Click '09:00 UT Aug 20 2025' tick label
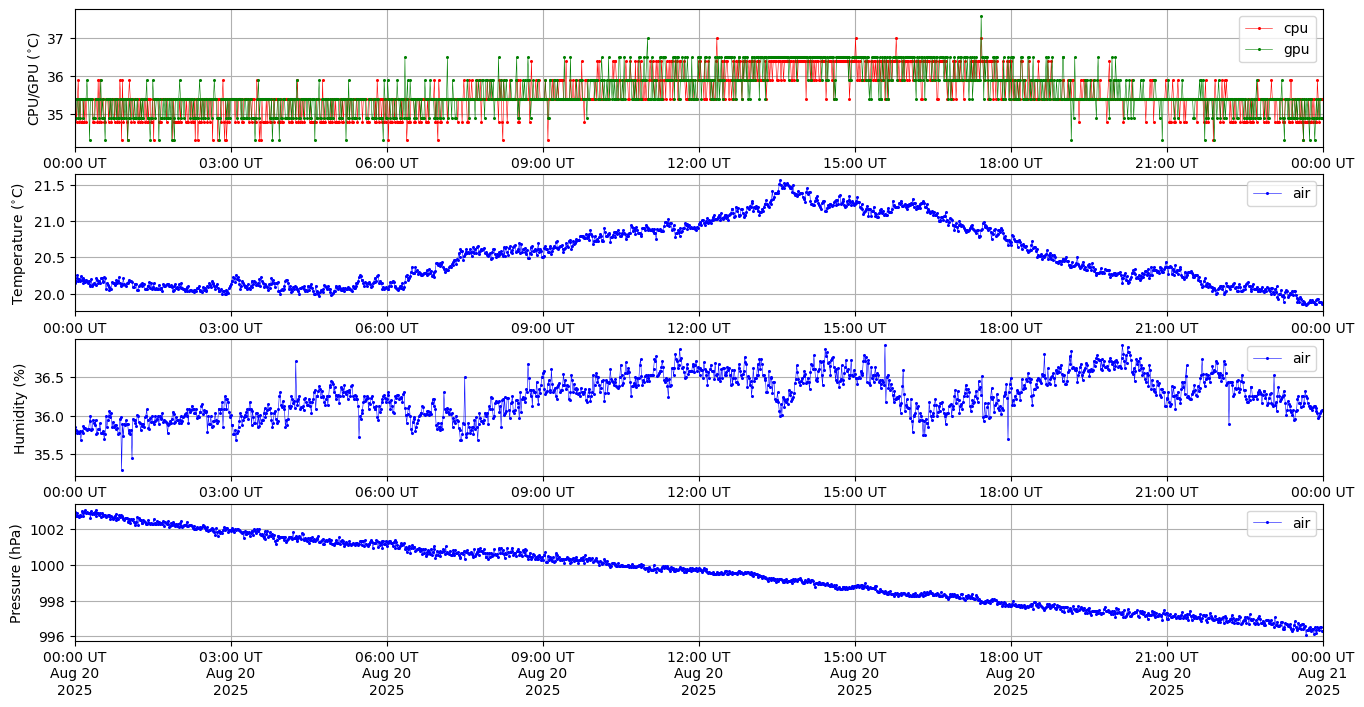The width and height of the screenshot is (1364, 707). click(543, 674)
